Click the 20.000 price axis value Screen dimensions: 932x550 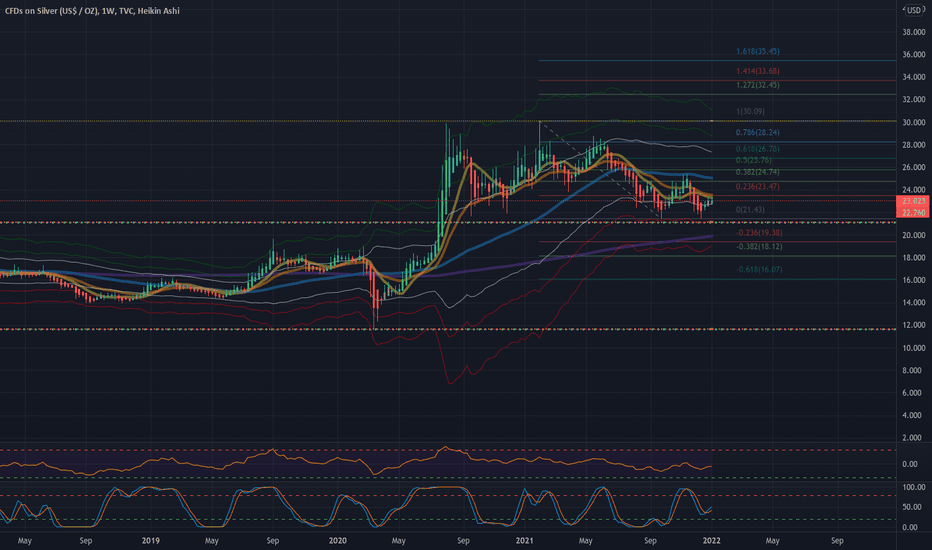(914, 235)
